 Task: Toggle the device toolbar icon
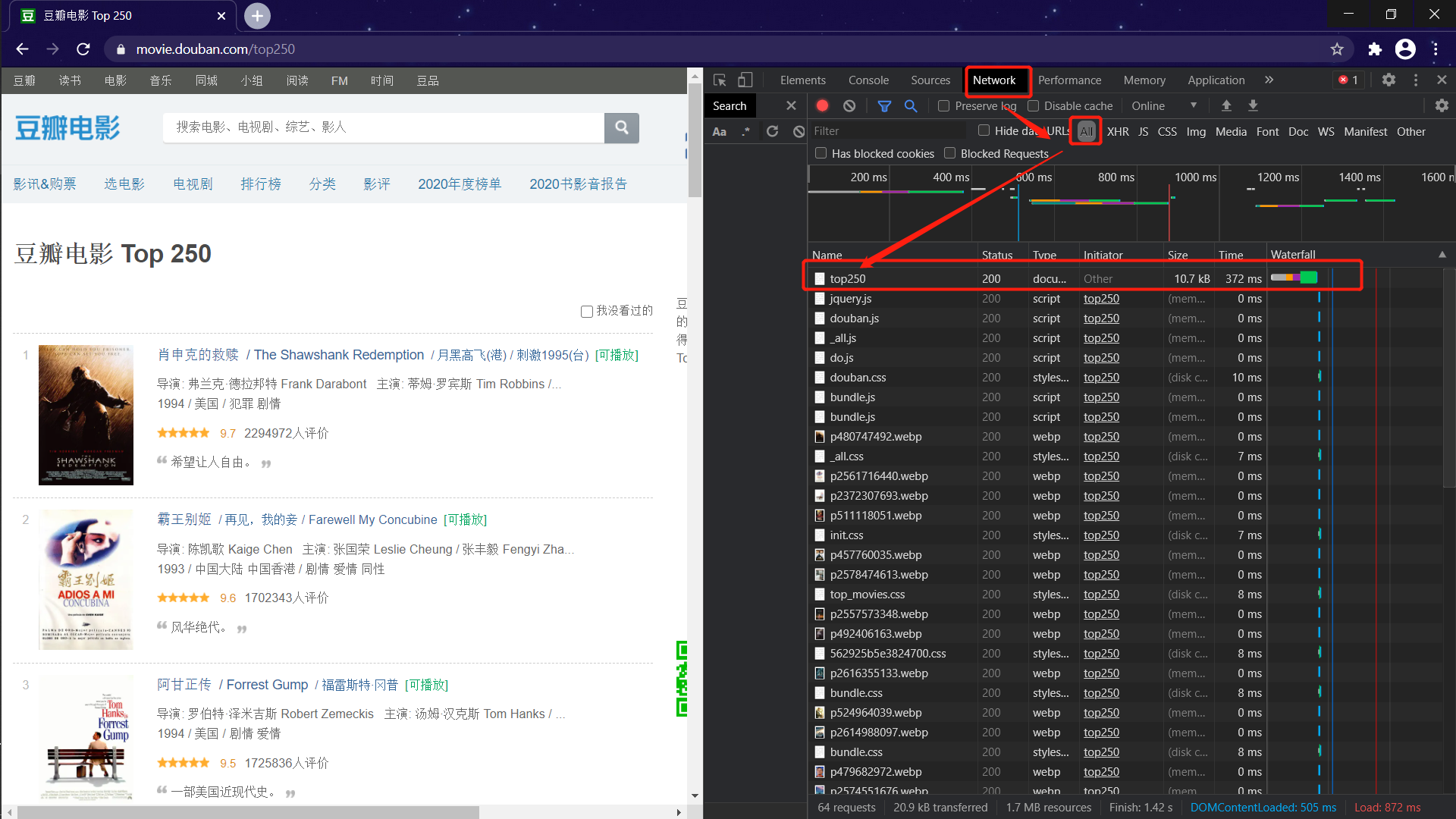[x=745, y=80]
